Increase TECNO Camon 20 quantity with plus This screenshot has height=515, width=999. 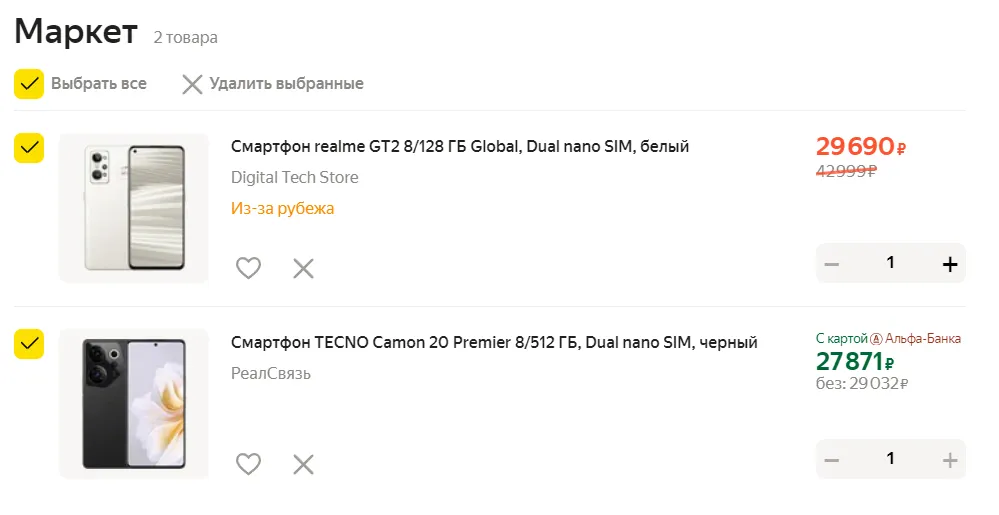click(x=949, y=460)
